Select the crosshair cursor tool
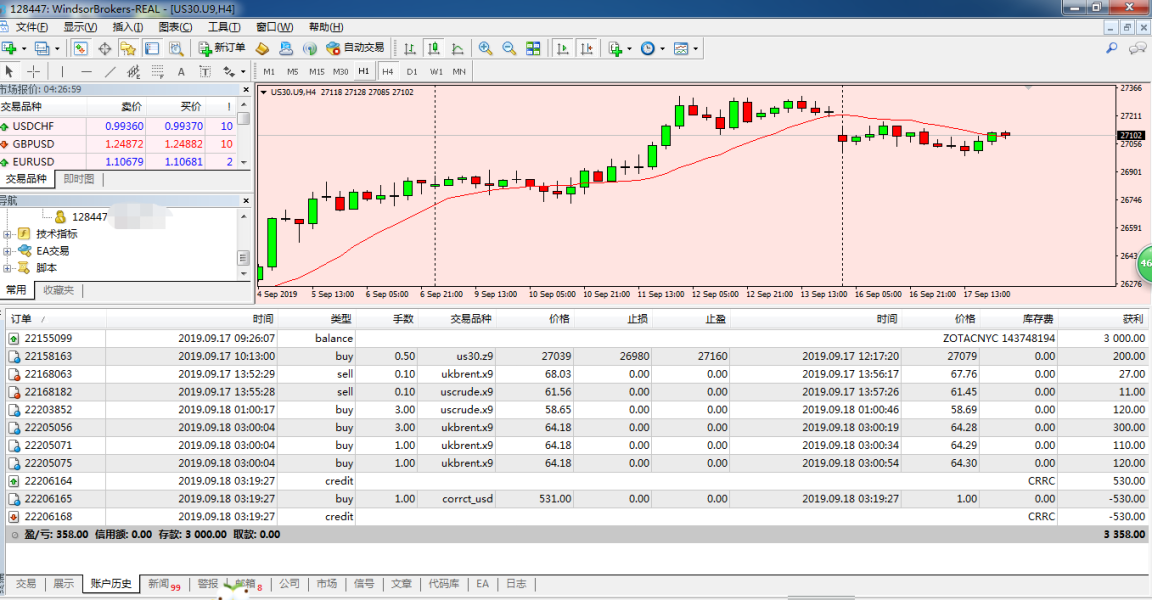The height and width of the screenshot is (600, 1152). pyautogui.click(x=34, y=72)
